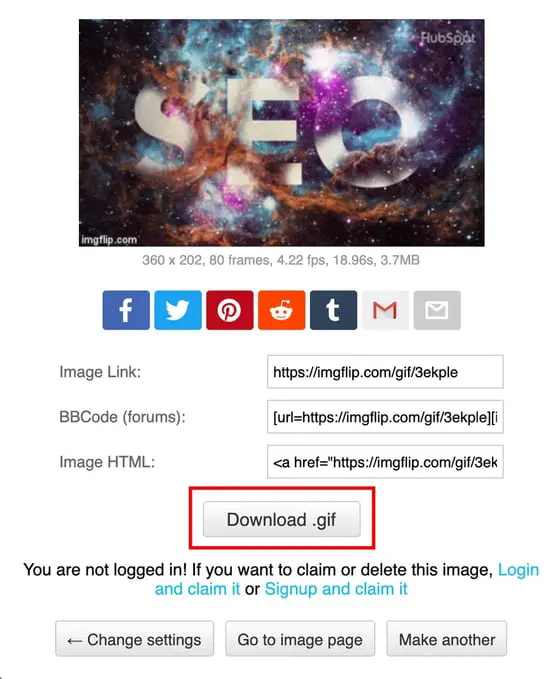Click the Make another button
This screenshot has width=559, height=679.
click(x=447, y=639)
